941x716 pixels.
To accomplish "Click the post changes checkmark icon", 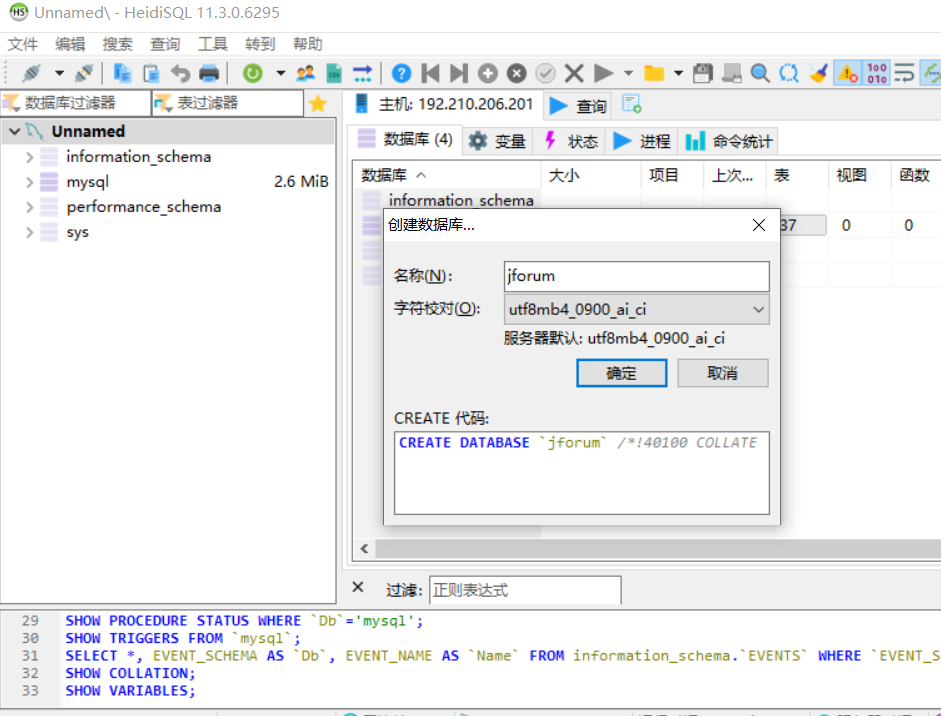I will pos(546,73).
